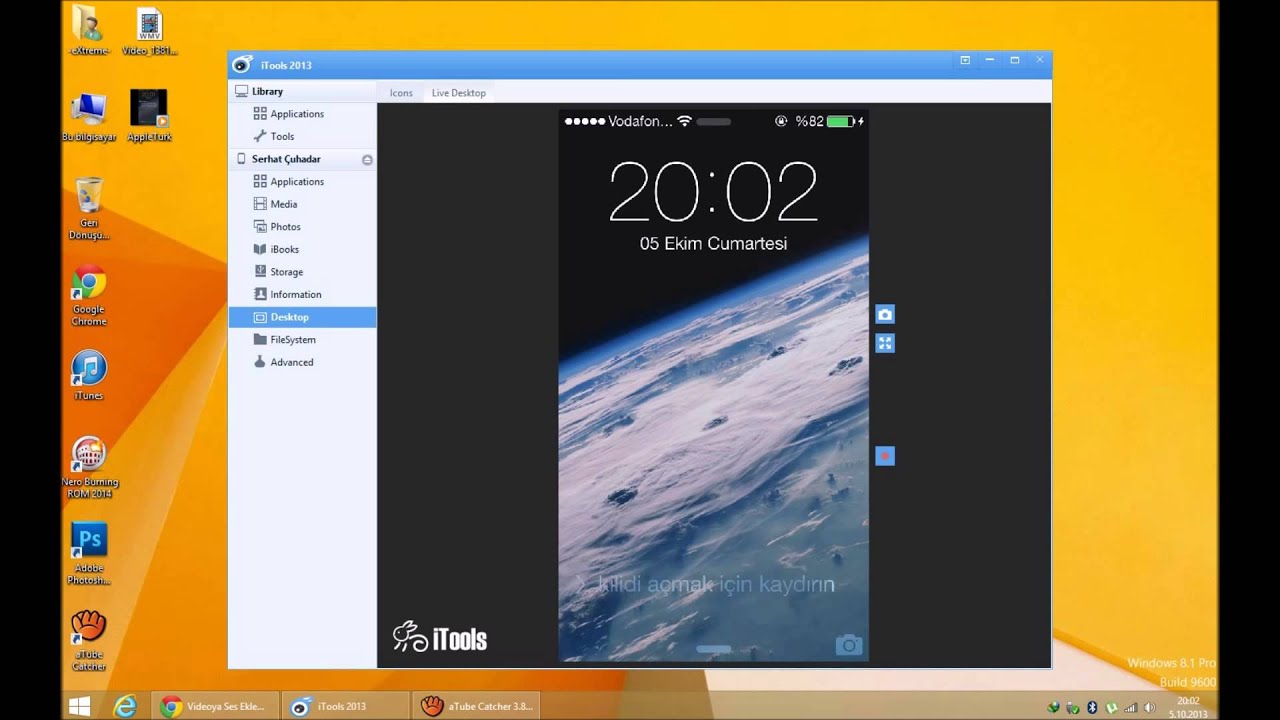This screenshot has width=1280, height=720.
Task: Launch Adobe Photoshop from the desktop
Action: click(x=89, y=554)
